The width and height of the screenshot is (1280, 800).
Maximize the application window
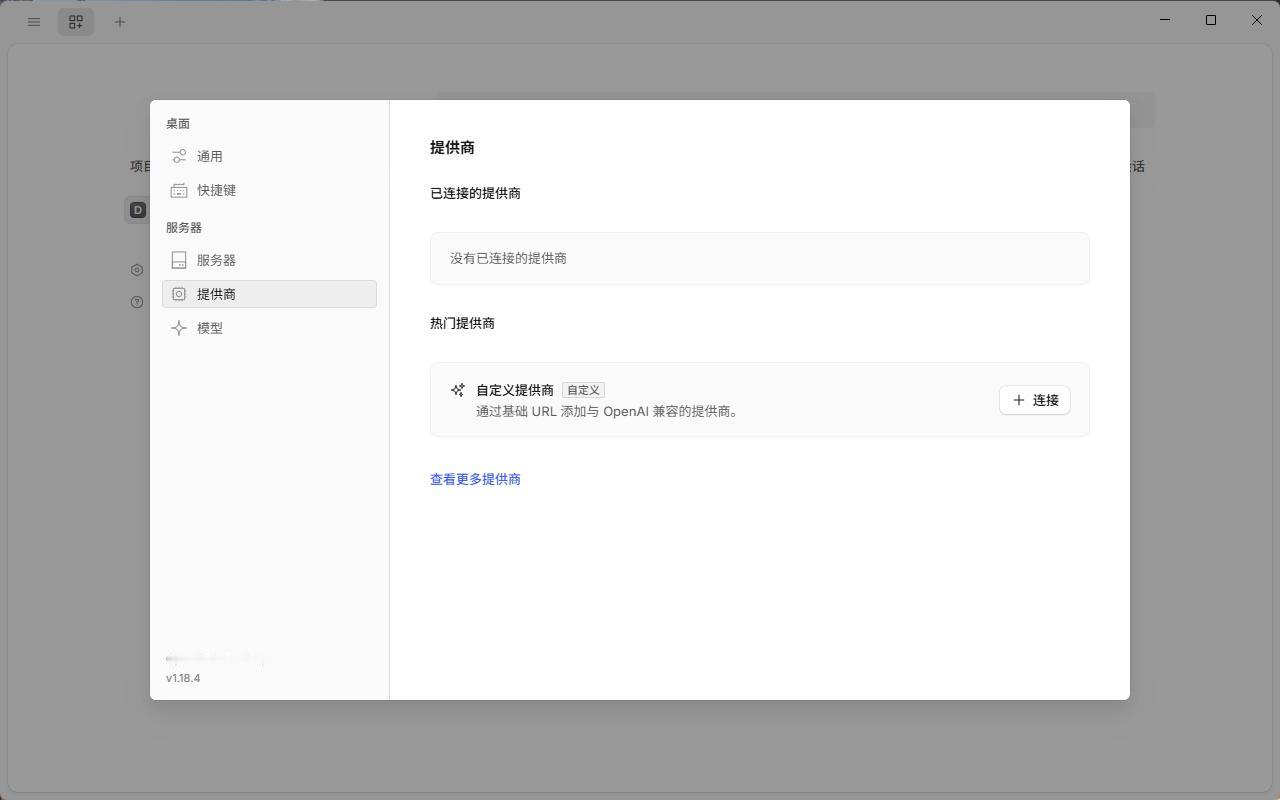1211,20
